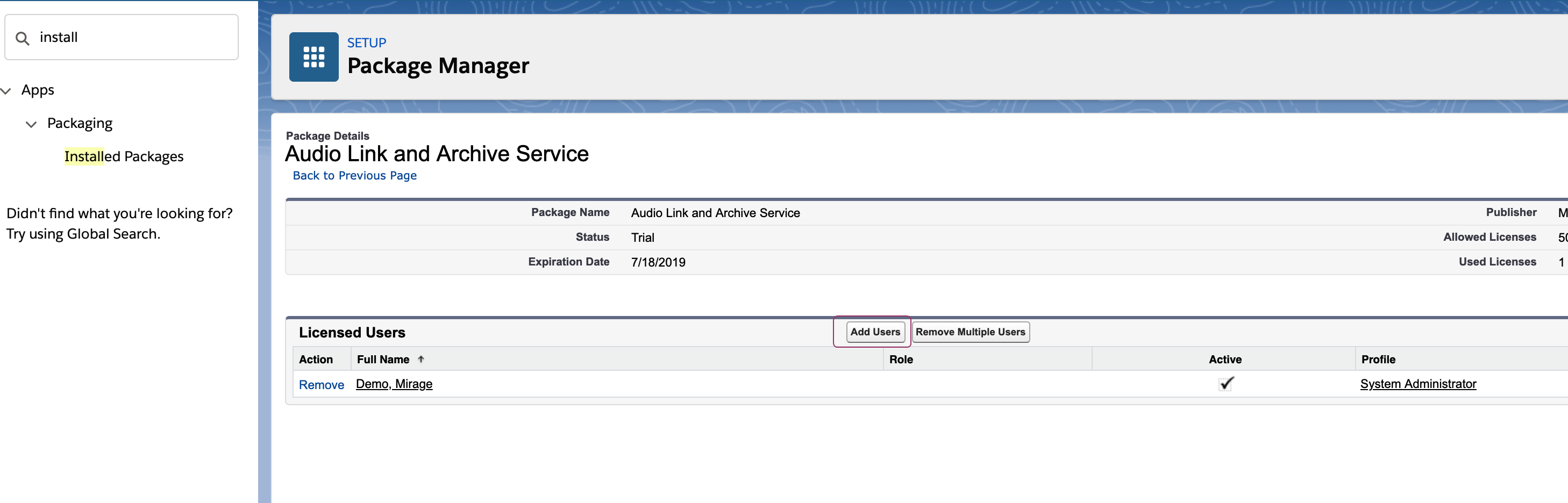Viewport: 1568px width, 503px height.
Task: Click the Package Manager app grid icon
Action: coord(313,56)
